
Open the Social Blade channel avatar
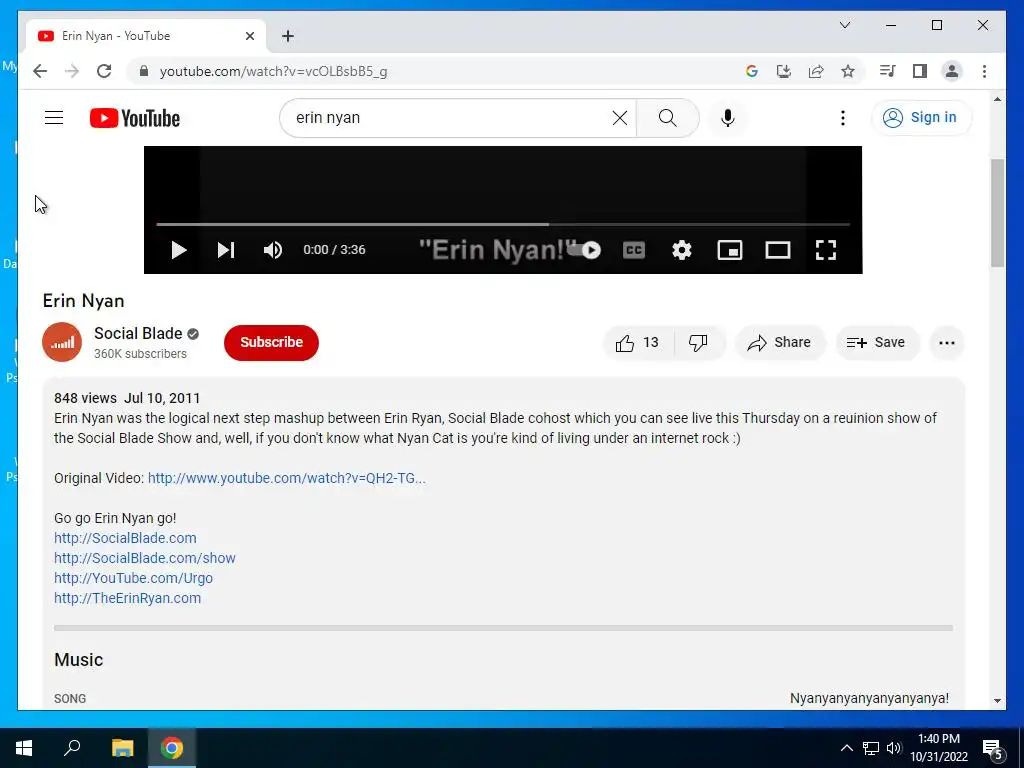click(x=62, y=342)
